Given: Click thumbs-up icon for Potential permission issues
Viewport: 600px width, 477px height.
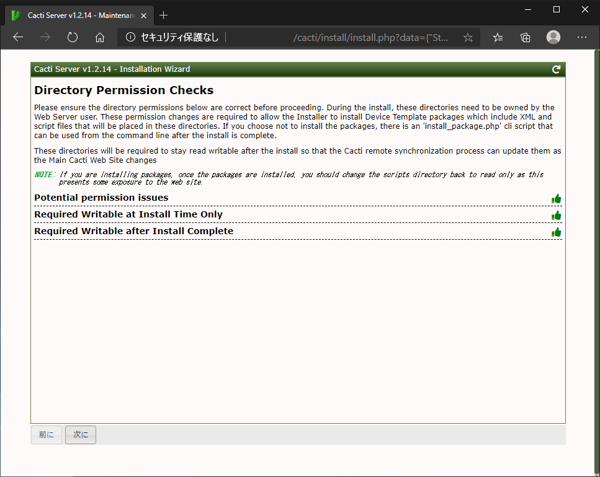Looking at the screenshot, I should coord(556,199).
